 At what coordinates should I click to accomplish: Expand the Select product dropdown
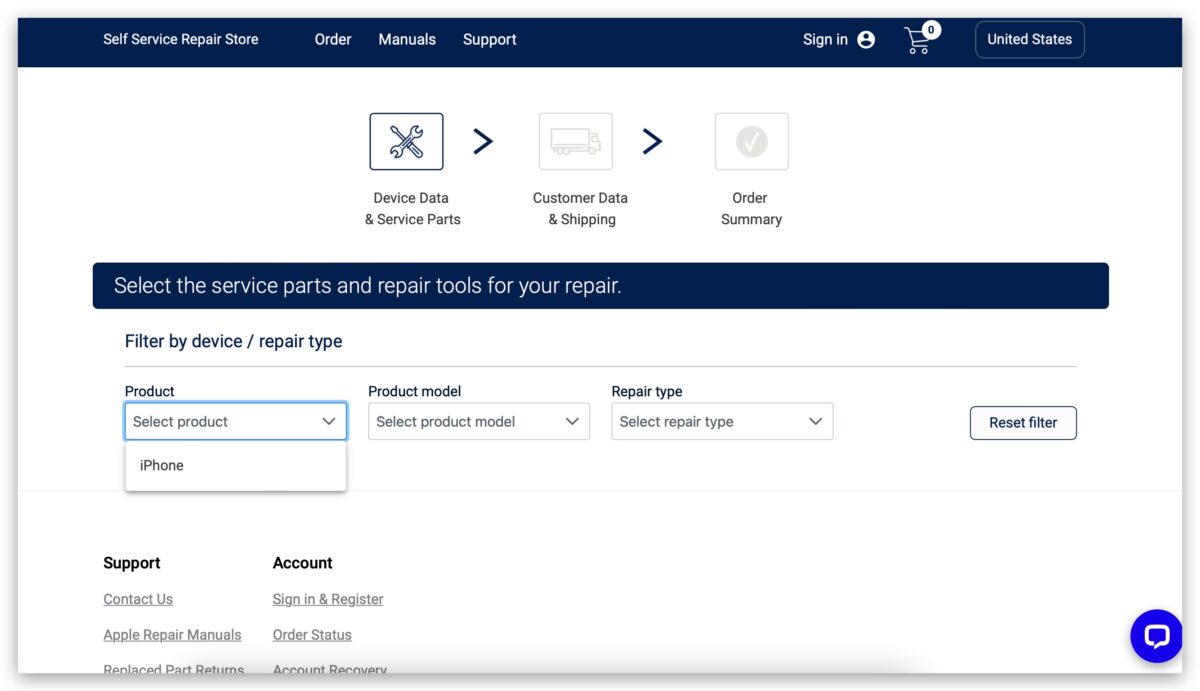tap(236, 422)
